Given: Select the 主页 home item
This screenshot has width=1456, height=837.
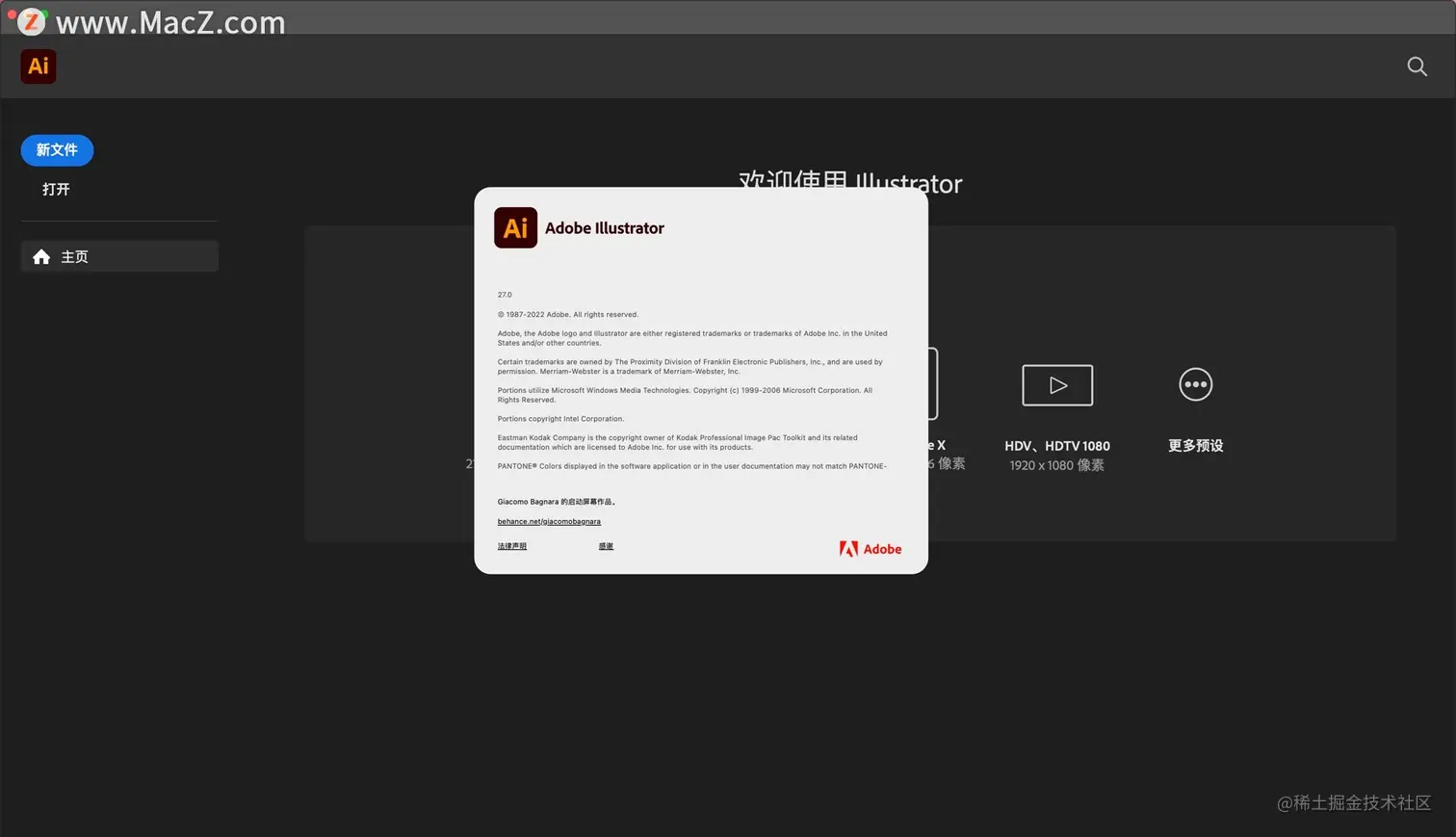Looking at the screenshot, I should [119, 256].
